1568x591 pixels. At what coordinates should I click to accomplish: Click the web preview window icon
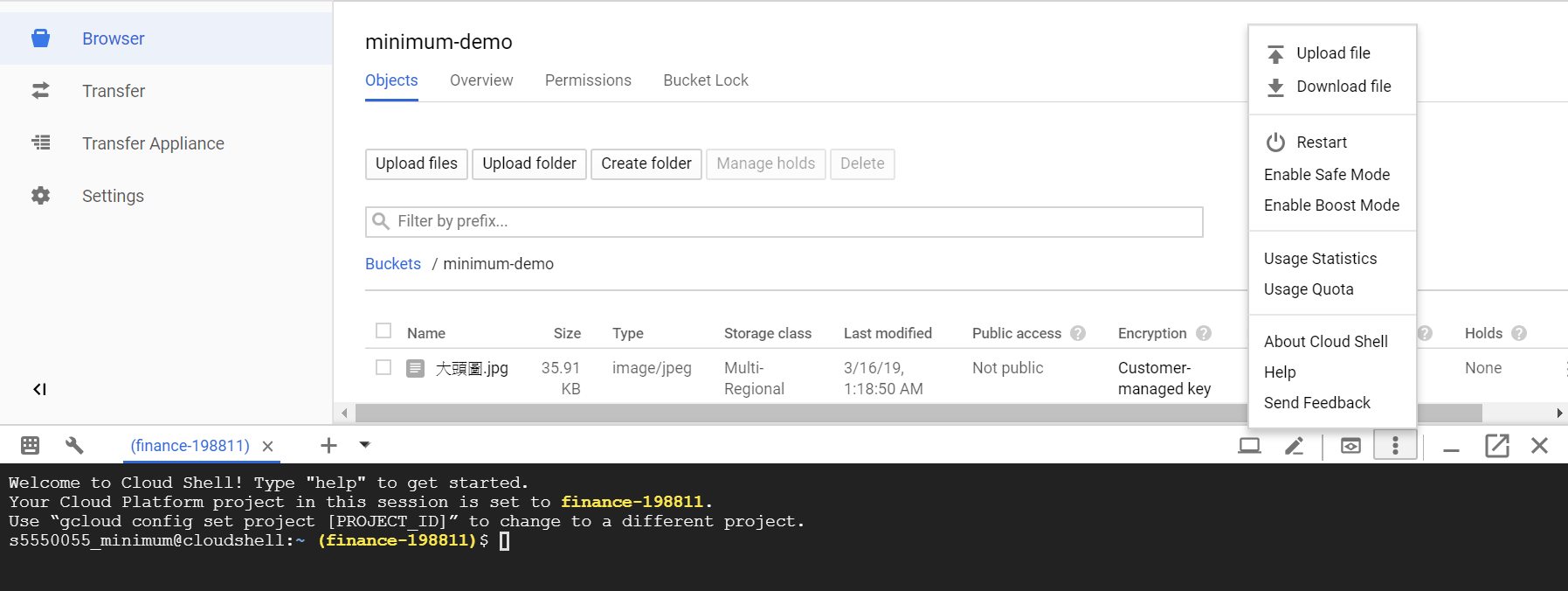click(1350, 446)
